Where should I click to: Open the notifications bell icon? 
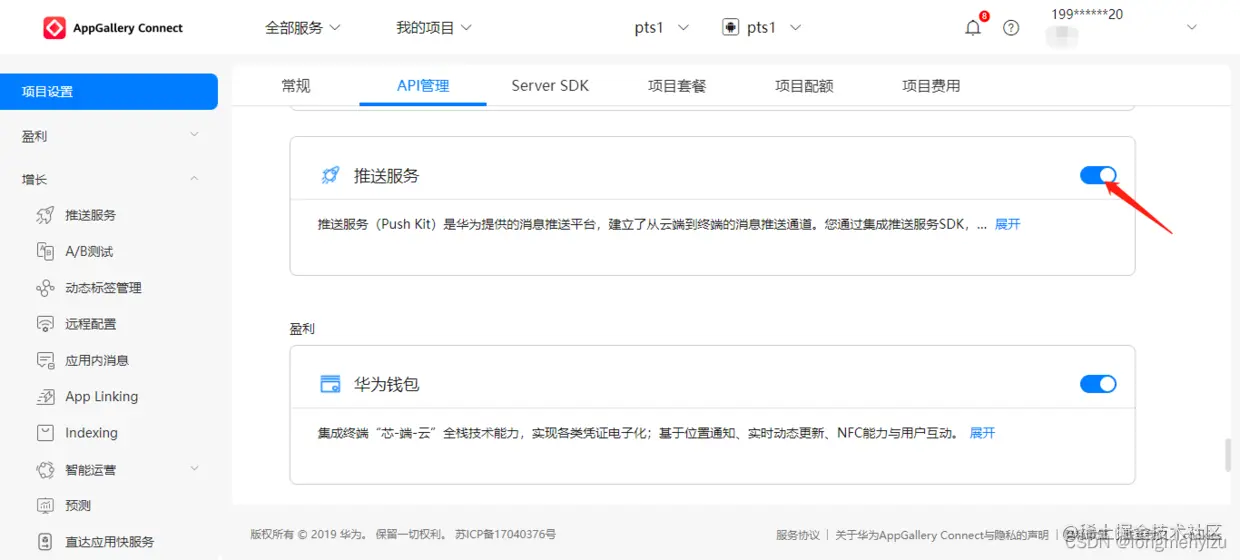coord(973,28)
